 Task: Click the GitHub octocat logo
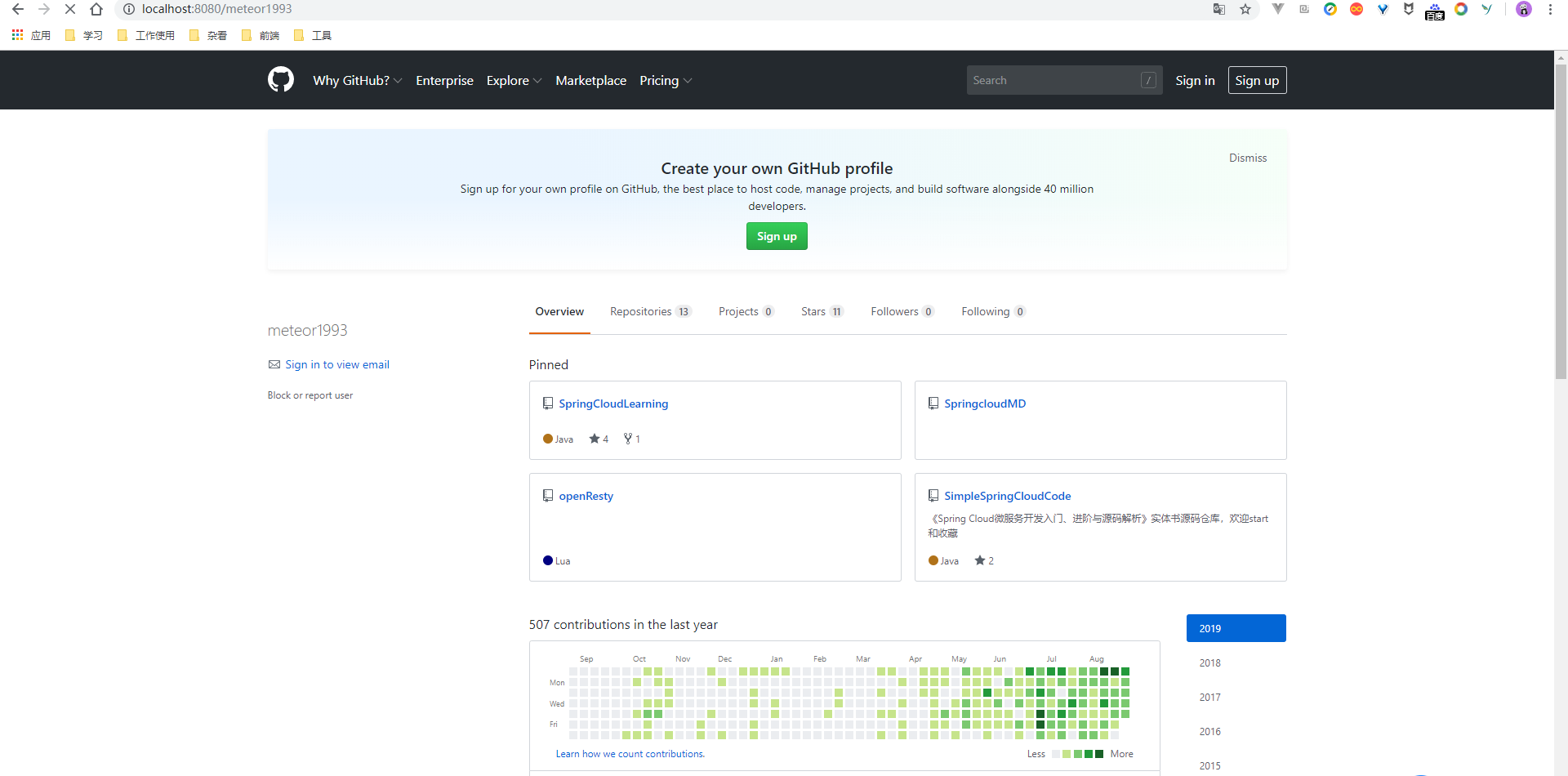click(x=281, y=79)
